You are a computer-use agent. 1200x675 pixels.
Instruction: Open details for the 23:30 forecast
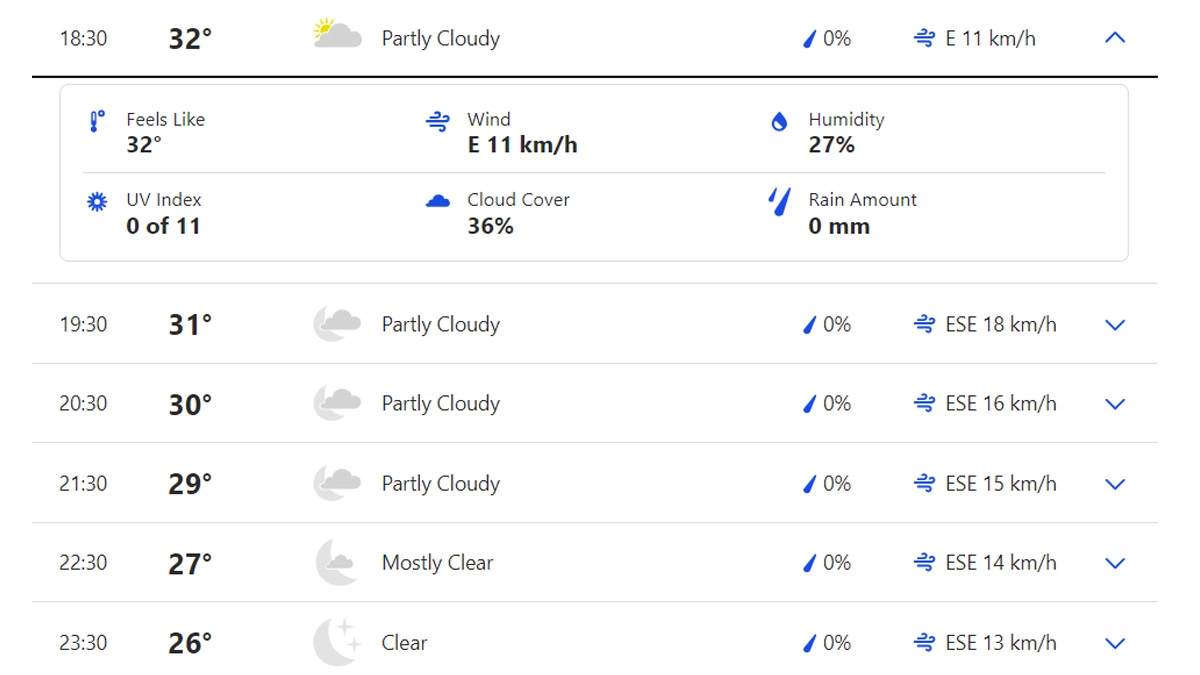coord(1115,643)
